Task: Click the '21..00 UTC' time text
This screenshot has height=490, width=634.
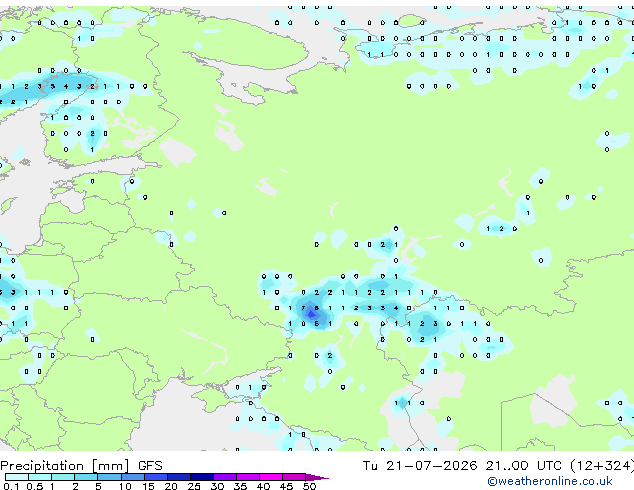Action: point(524,466)
